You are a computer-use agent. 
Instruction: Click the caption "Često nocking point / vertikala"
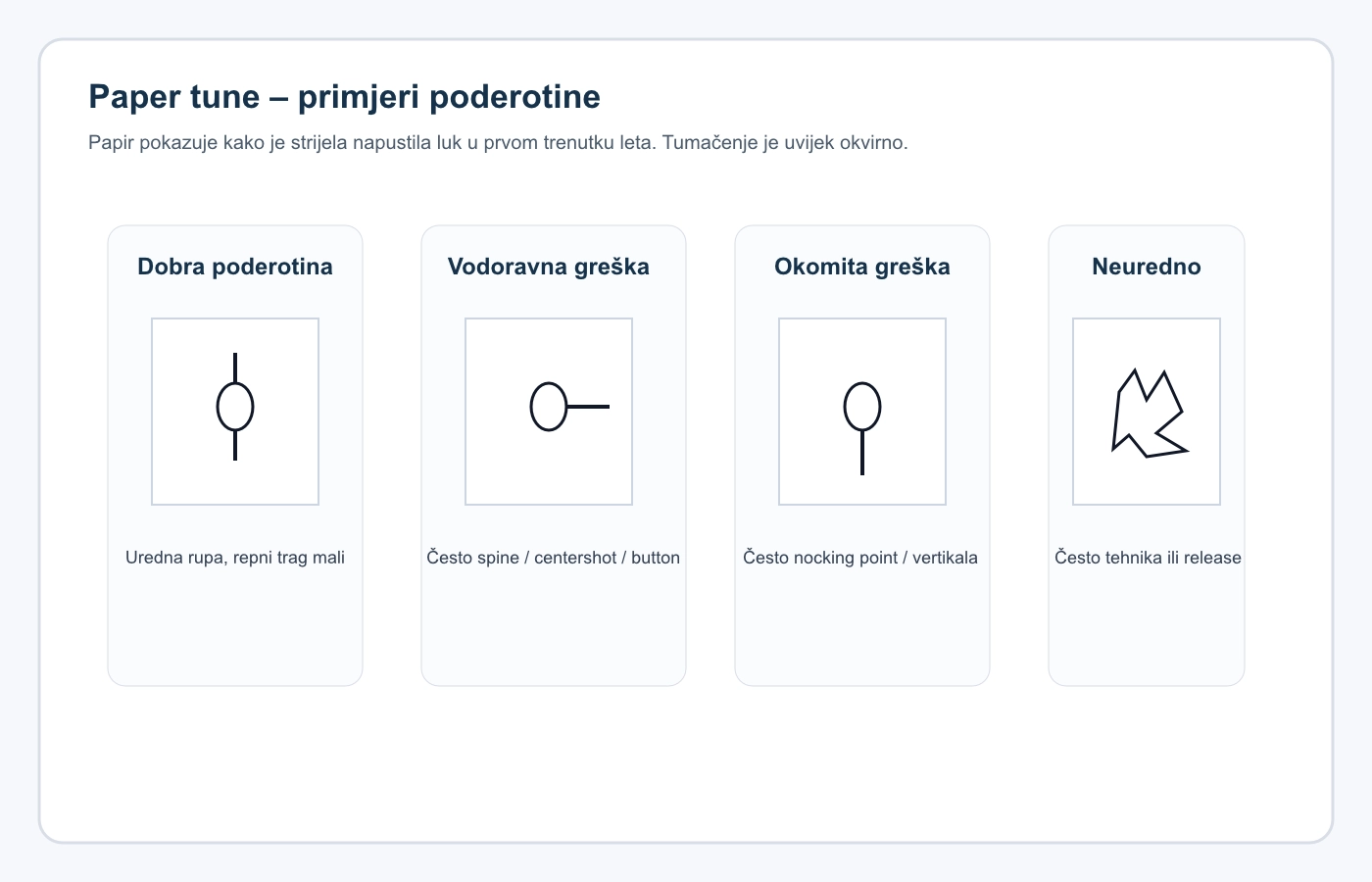click(860, 558)
